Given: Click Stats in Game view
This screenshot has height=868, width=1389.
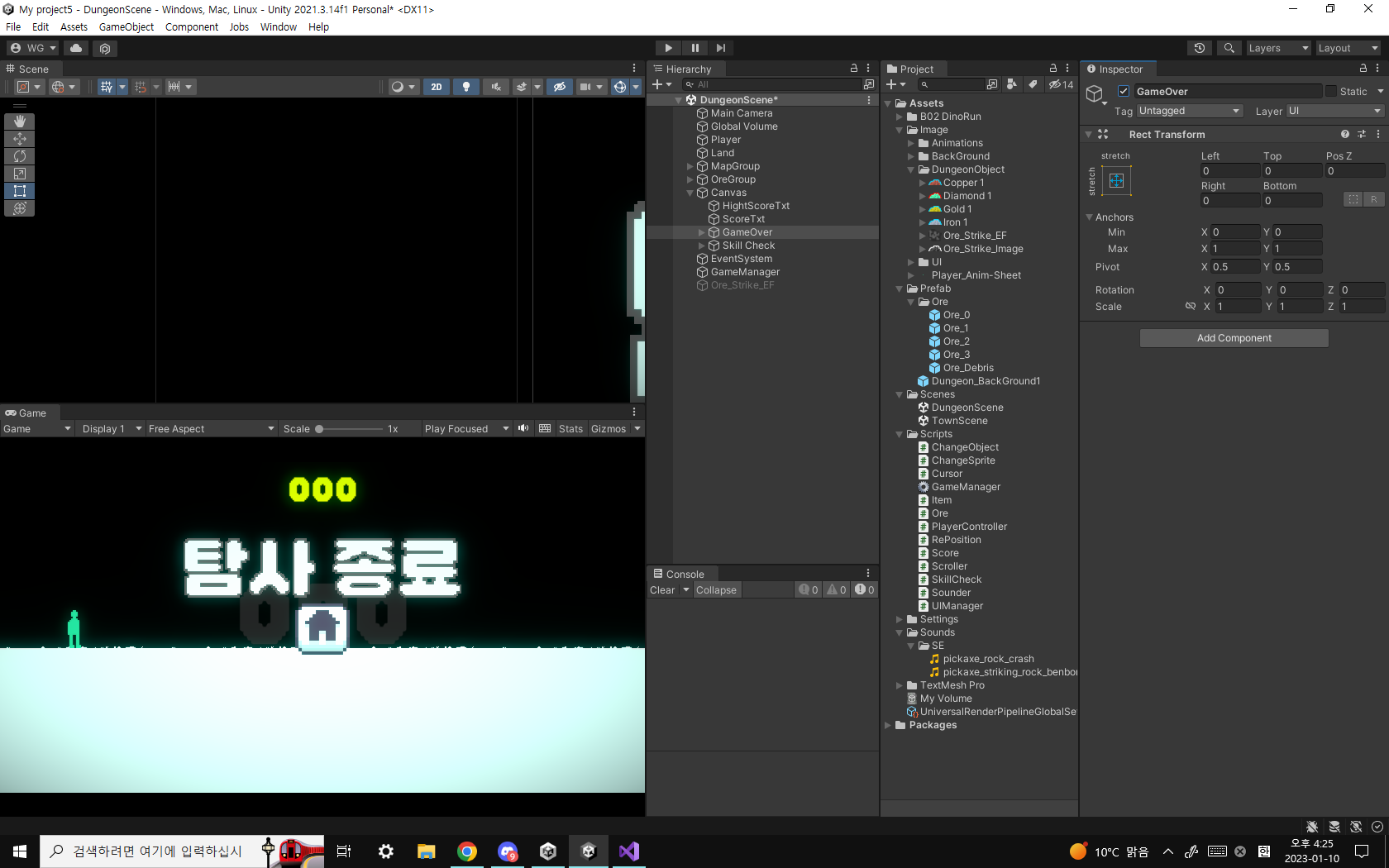Looking at the screenshot, I should pos(570,429).
